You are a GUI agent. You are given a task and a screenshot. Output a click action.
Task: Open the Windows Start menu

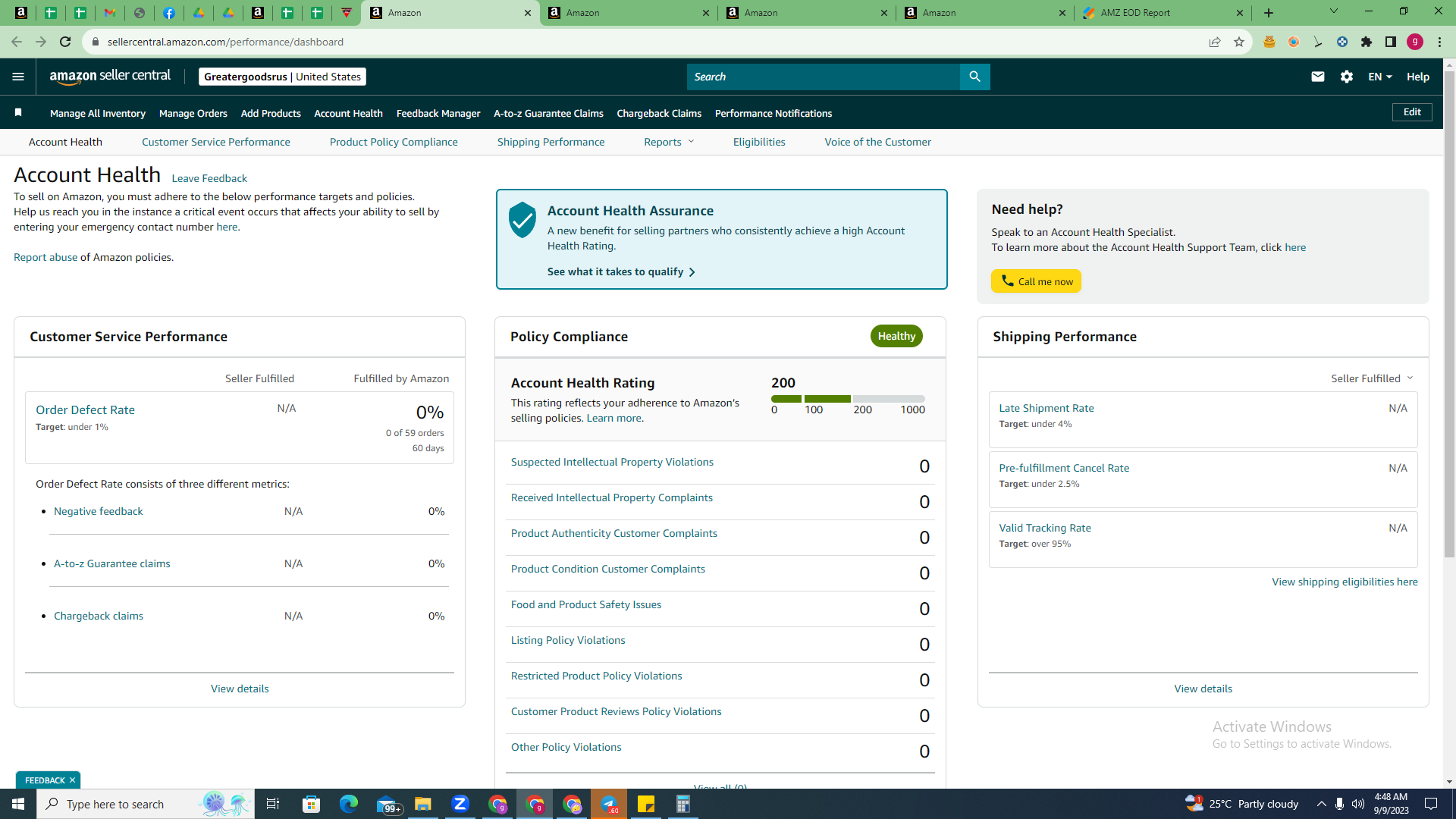pyautogui.click(x=18, y=804)
